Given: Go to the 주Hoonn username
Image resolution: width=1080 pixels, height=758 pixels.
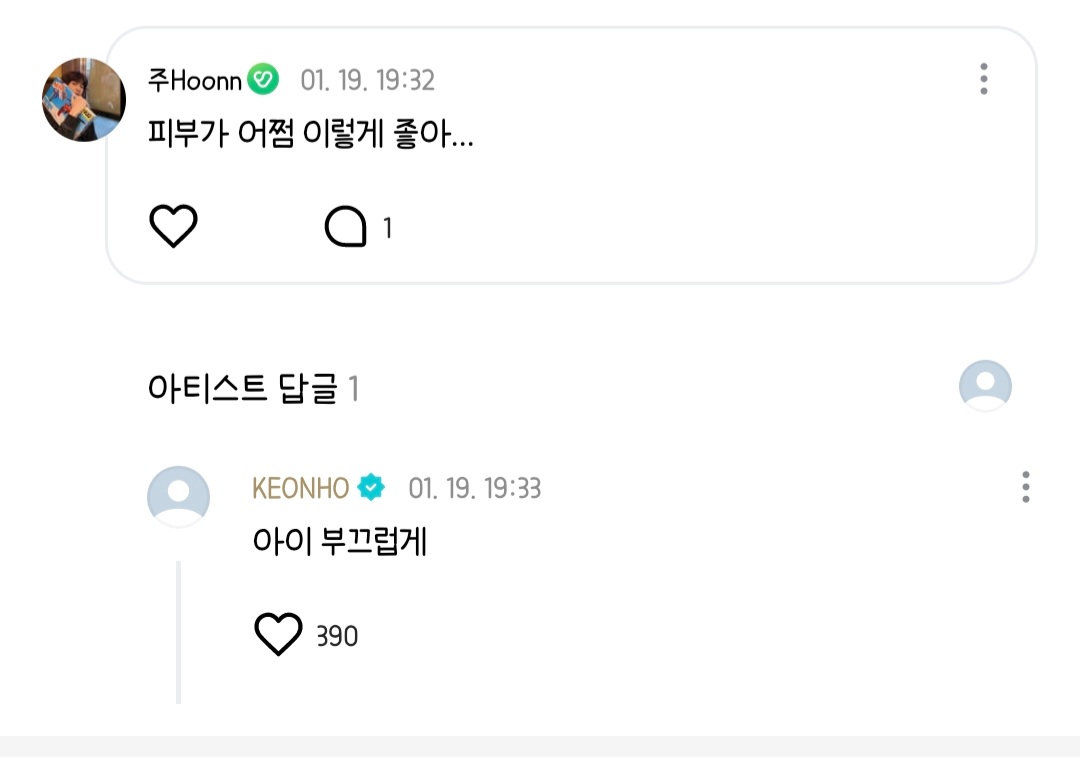Looking at the screenshot, I should click(195, 80).
